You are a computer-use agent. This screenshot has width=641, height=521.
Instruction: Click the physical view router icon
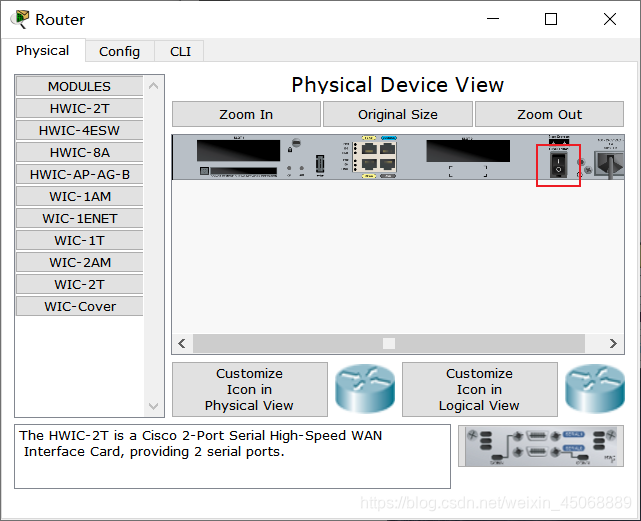365,389
